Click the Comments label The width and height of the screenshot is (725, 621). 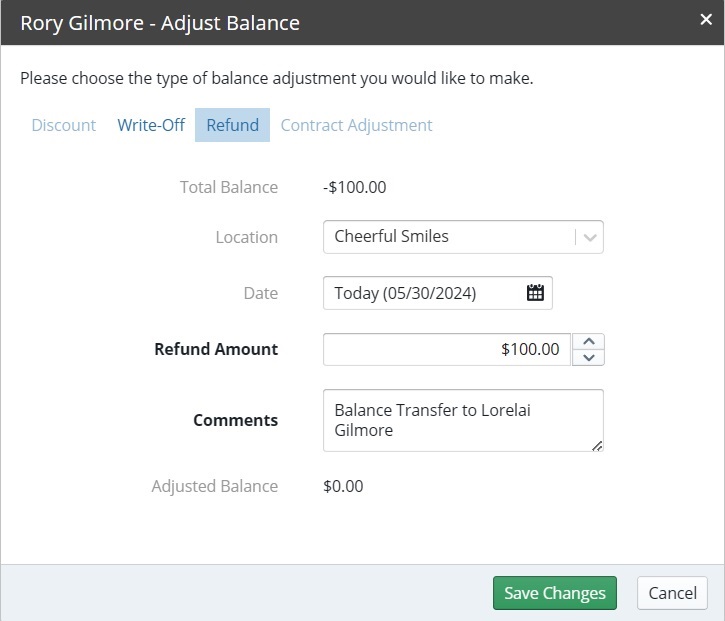tap(235, 420)
